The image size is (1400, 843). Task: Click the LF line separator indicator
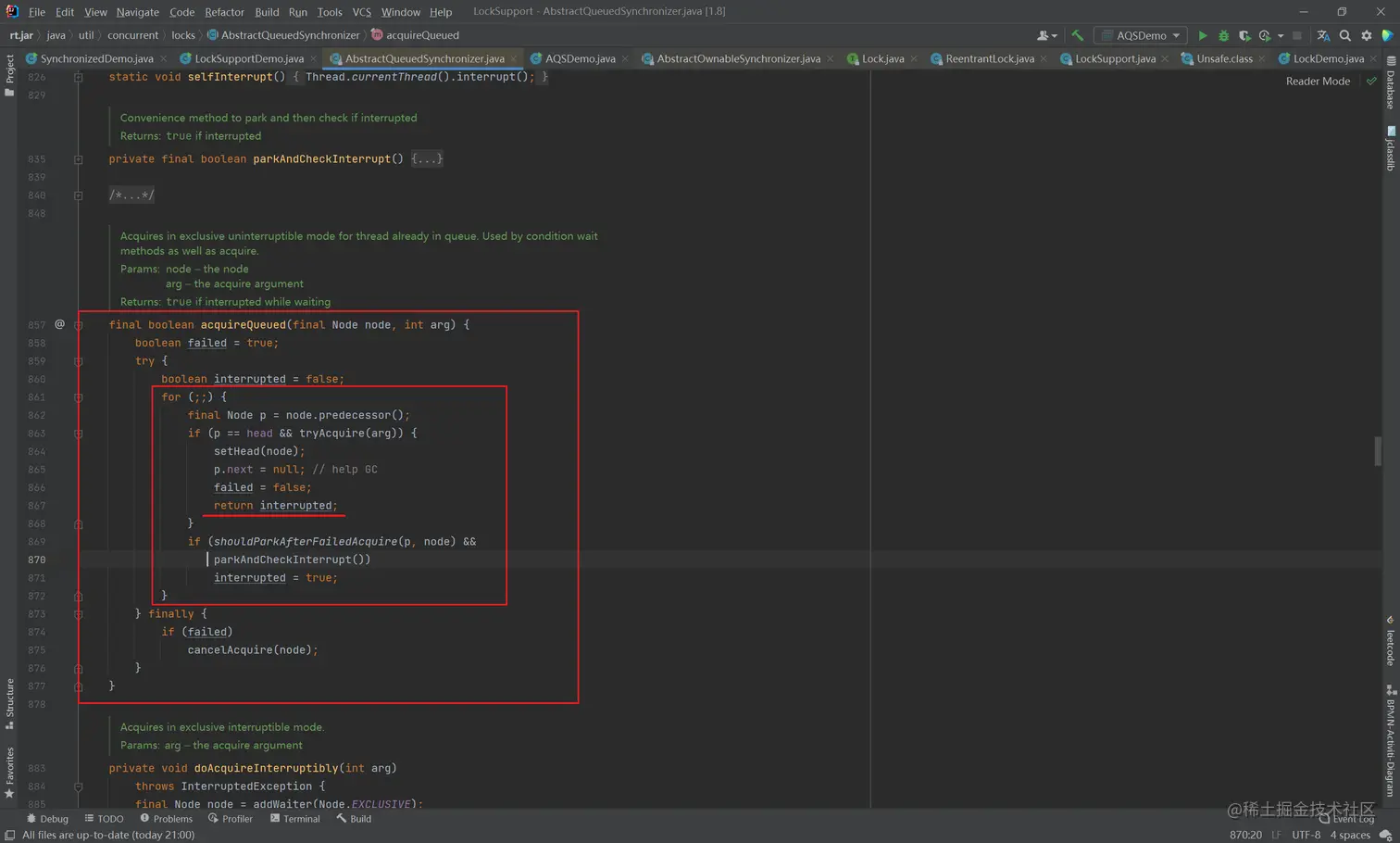pos(1276,835)
